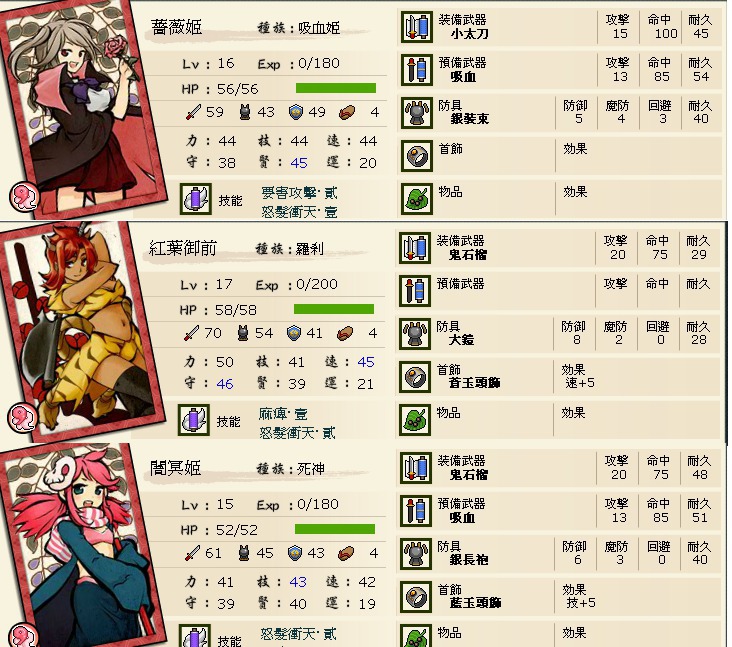
Task: Click 薔薇姬's armor icon beside 銀裝束
Action: (x=416, y=113)
